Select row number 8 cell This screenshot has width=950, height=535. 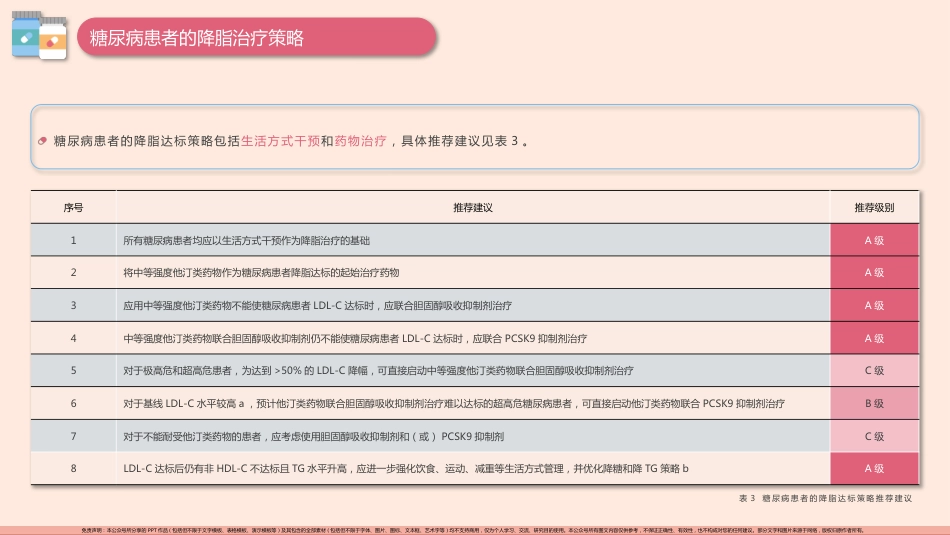[x=73, y=468]
